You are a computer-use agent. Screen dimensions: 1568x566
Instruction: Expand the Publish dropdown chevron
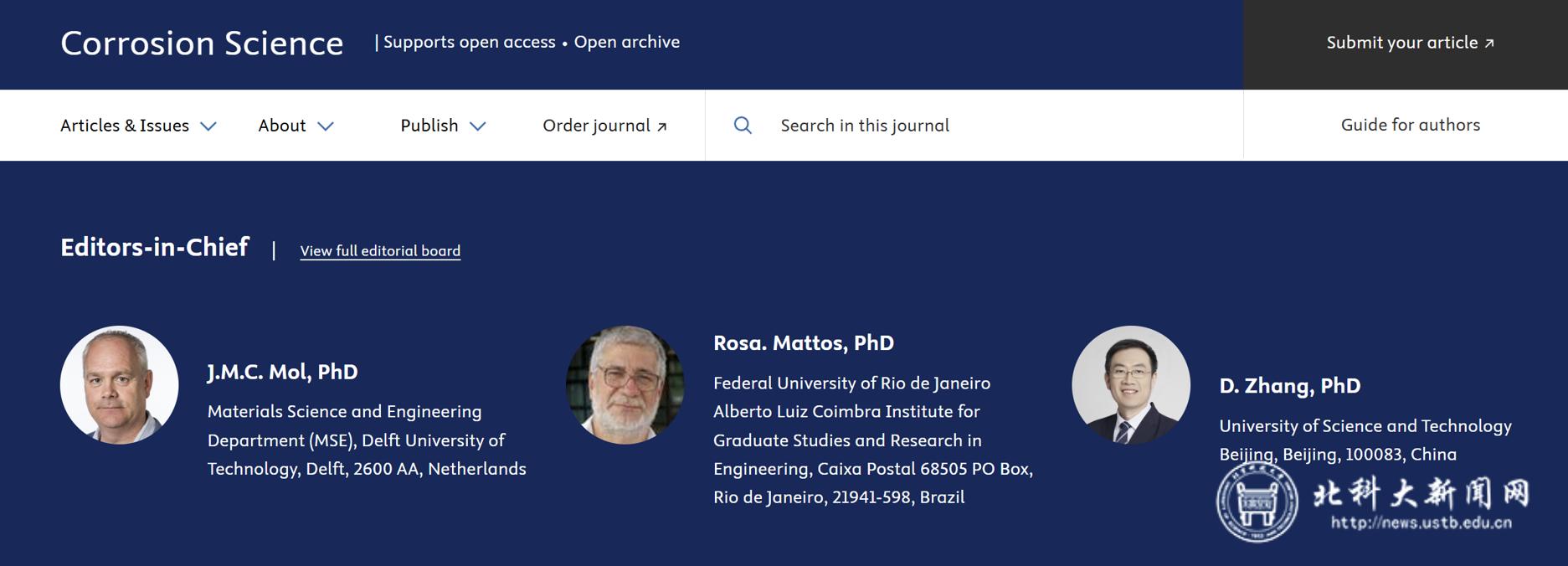click(477, 126)
